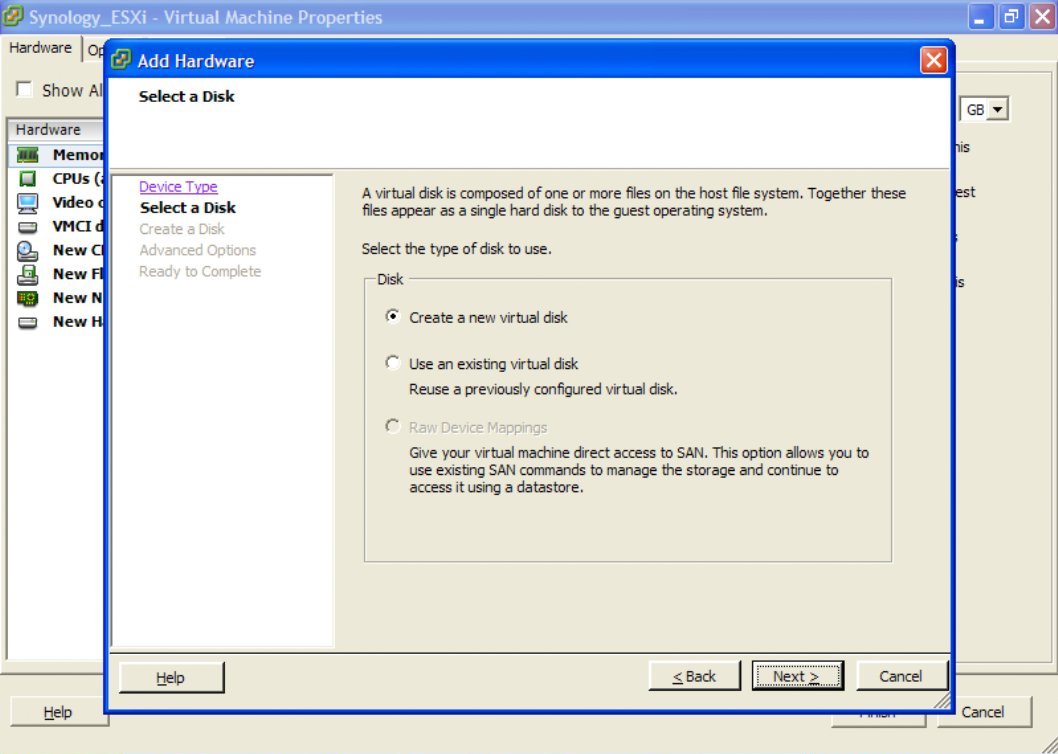Select the New CD/DVD drive icon

coord(28,250)
